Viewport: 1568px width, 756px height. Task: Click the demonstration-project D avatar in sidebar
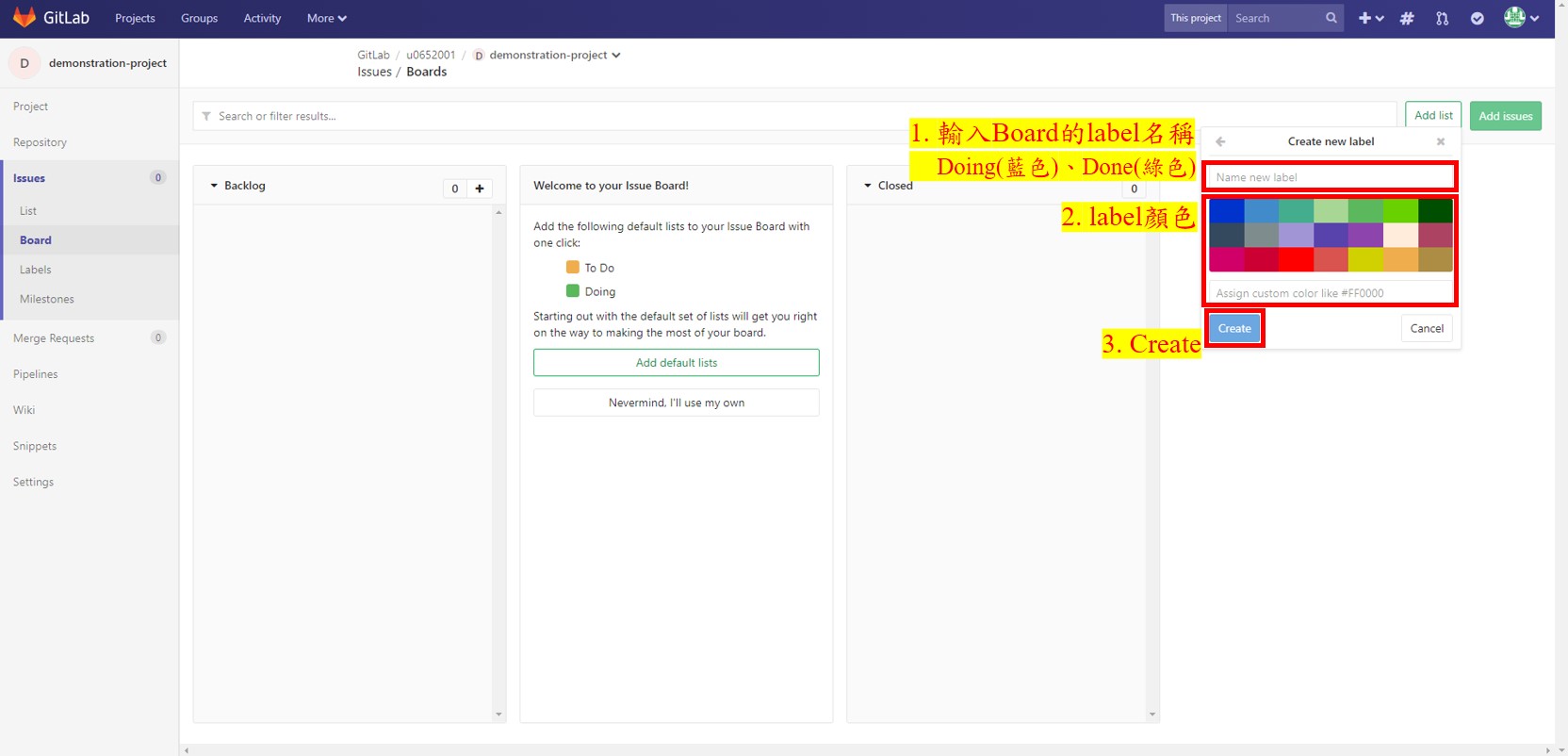point(24,63)
